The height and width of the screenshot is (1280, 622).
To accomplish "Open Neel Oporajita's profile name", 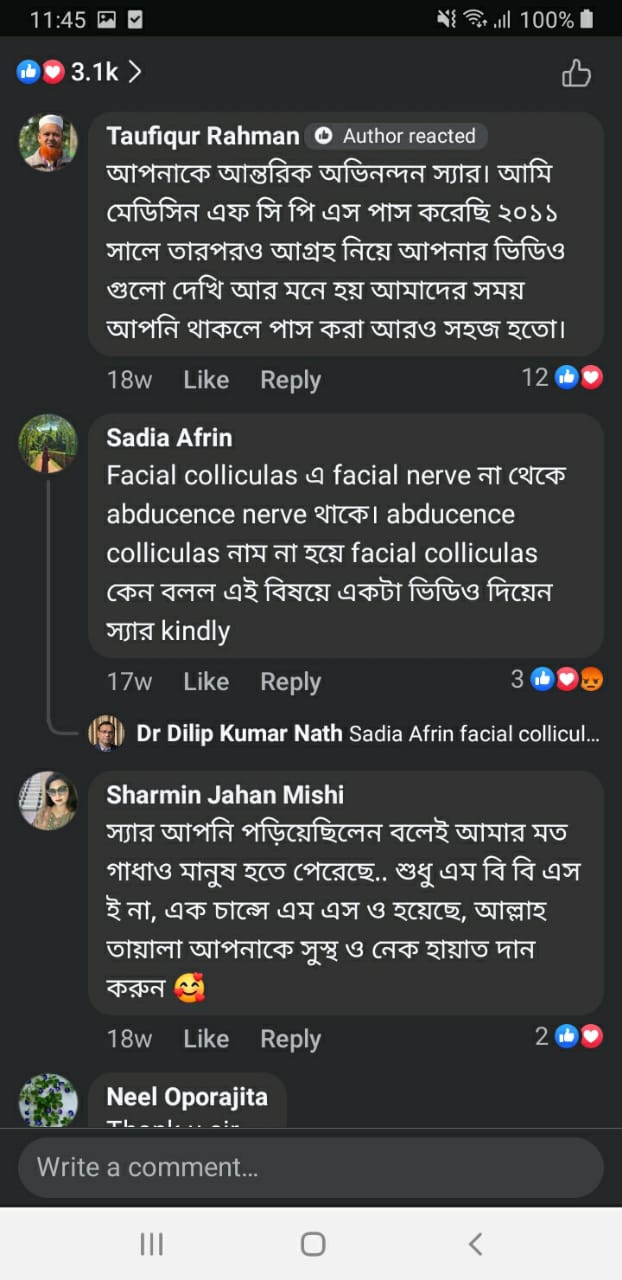I will (x=187, y=1097).
